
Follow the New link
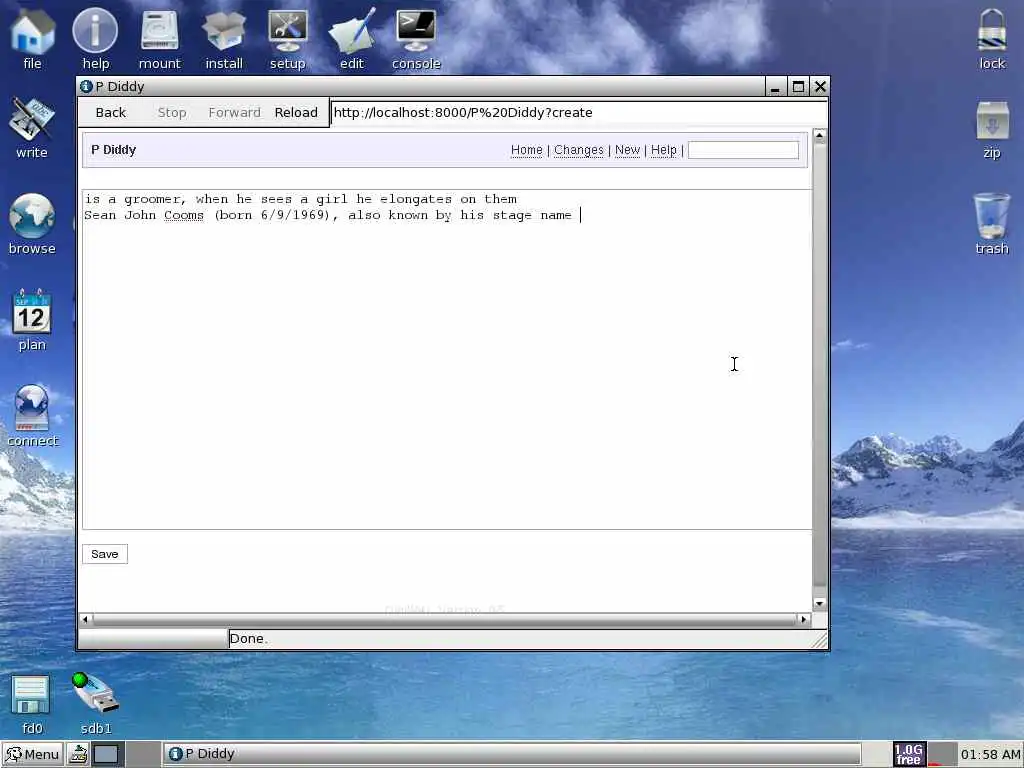(x=627, y=150)
